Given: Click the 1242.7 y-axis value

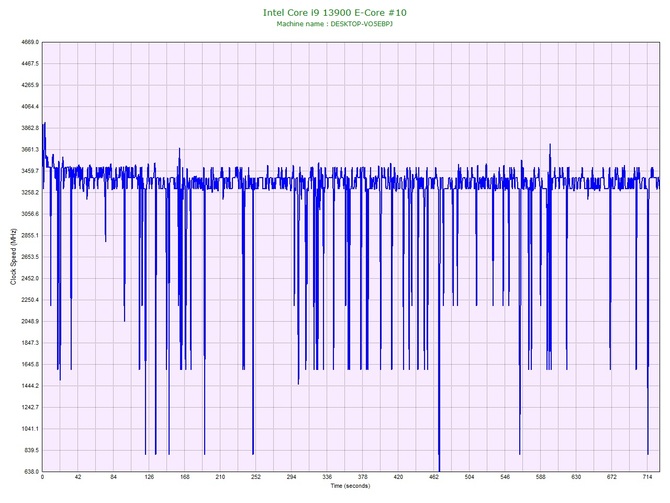Looking at the screenshot, I should tap(30, 407).
